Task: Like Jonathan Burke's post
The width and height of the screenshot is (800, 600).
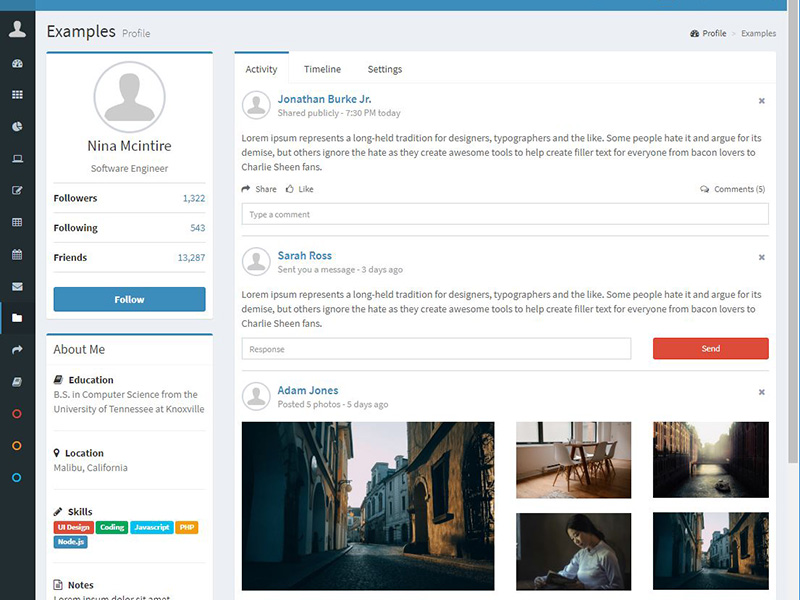Action: [299, 189]
